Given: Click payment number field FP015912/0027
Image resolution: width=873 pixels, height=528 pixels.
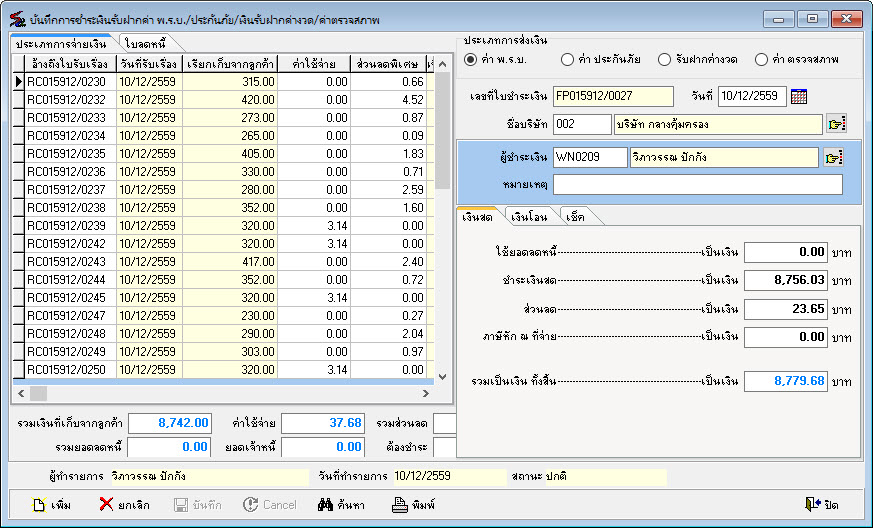Looking at the screenshot, I should pyautogui.click(x=613, y=96).
